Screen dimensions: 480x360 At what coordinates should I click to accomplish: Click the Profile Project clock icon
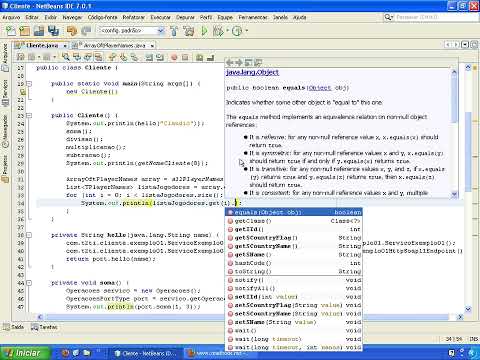237,31
